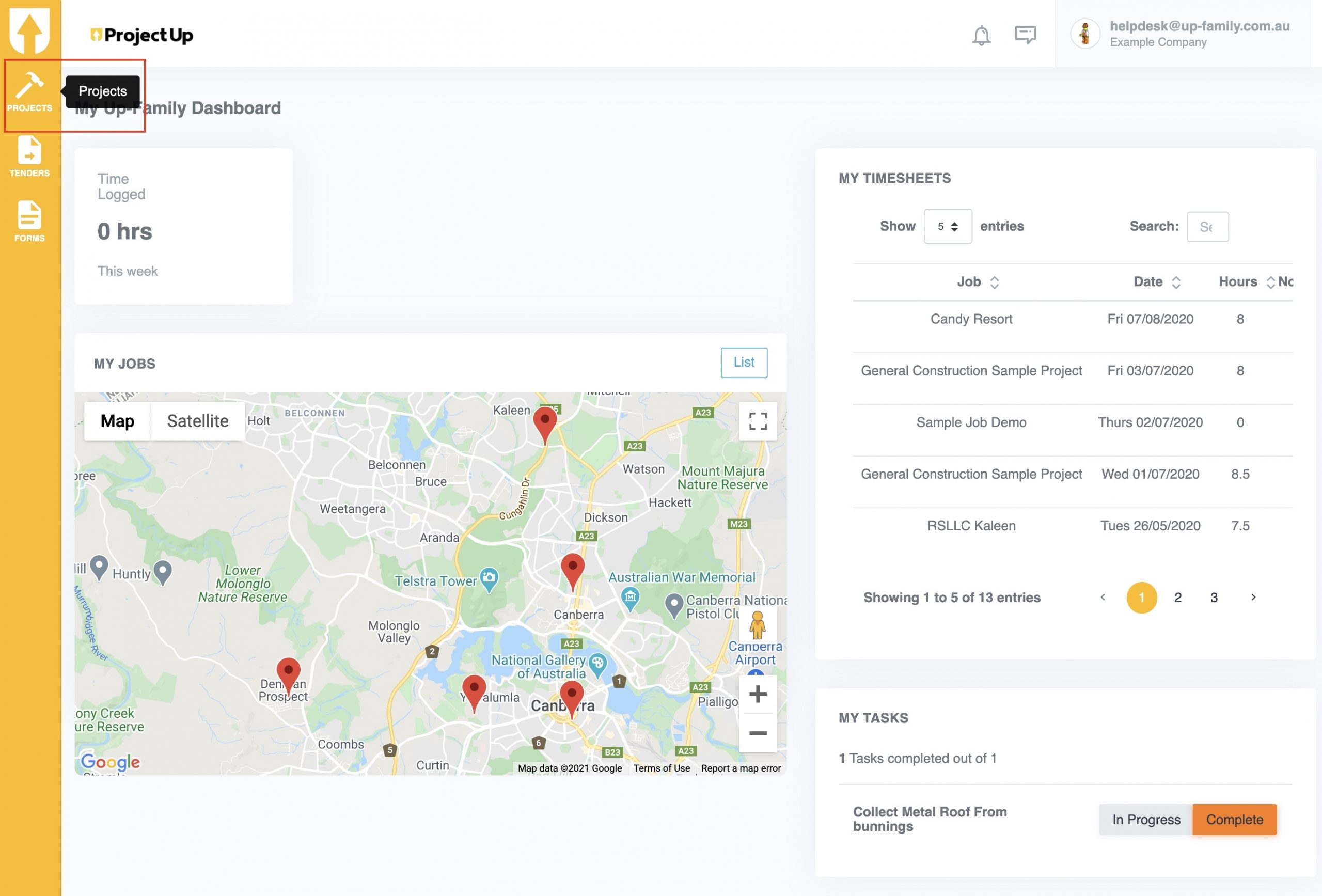Go to timesheets page 2

coord(1177,598)
